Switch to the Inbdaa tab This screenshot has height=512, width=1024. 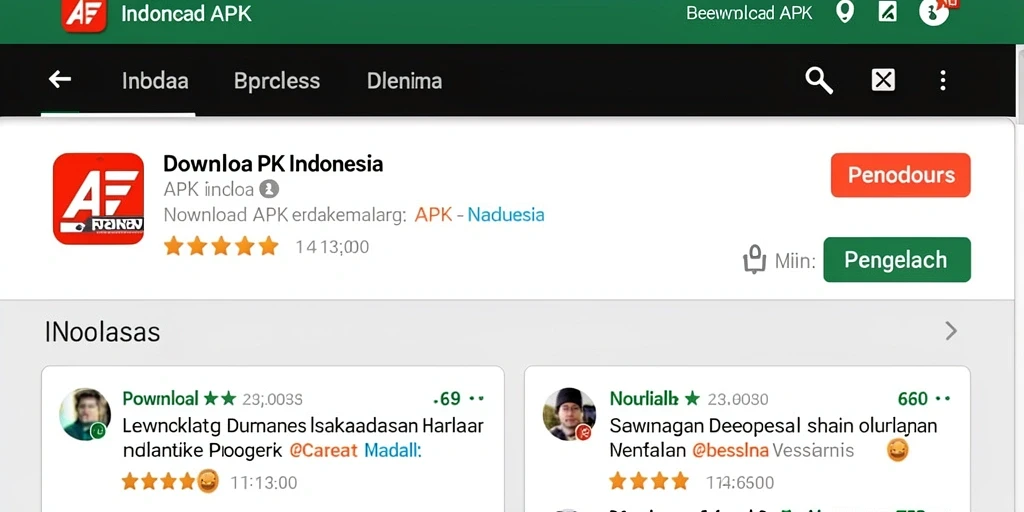155,81
